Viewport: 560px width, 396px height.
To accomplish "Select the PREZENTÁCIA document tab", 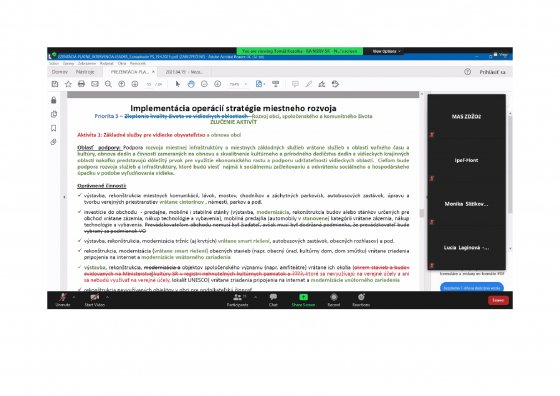I will [x=129, y=72].
